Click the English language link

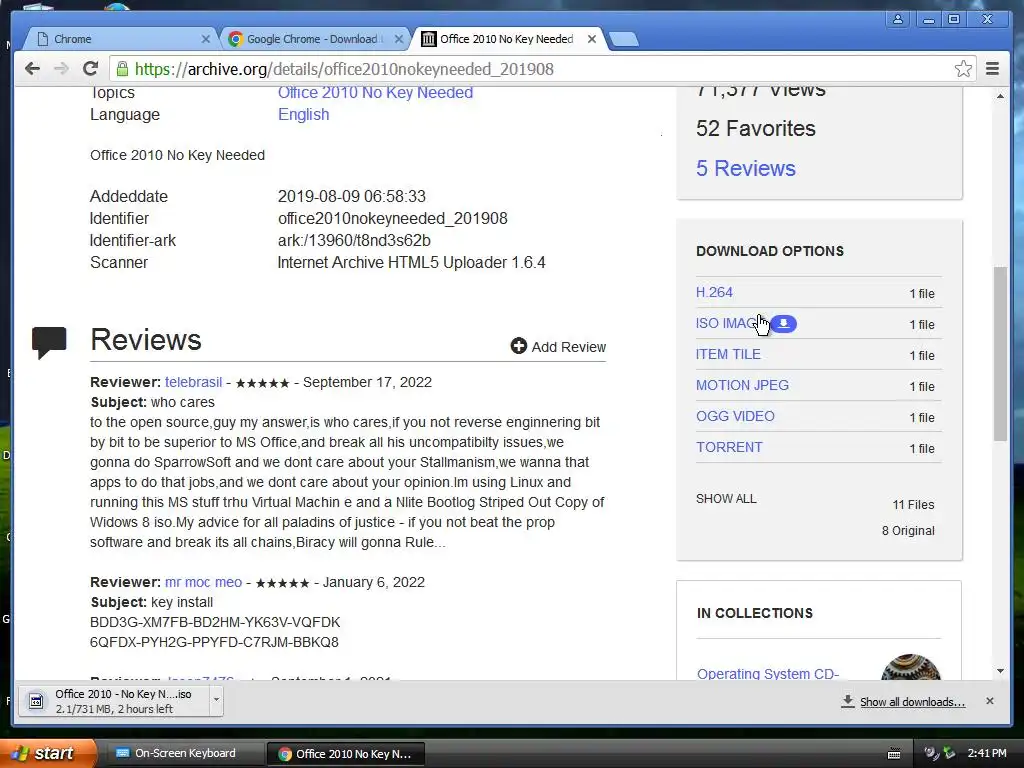[304, 114]
